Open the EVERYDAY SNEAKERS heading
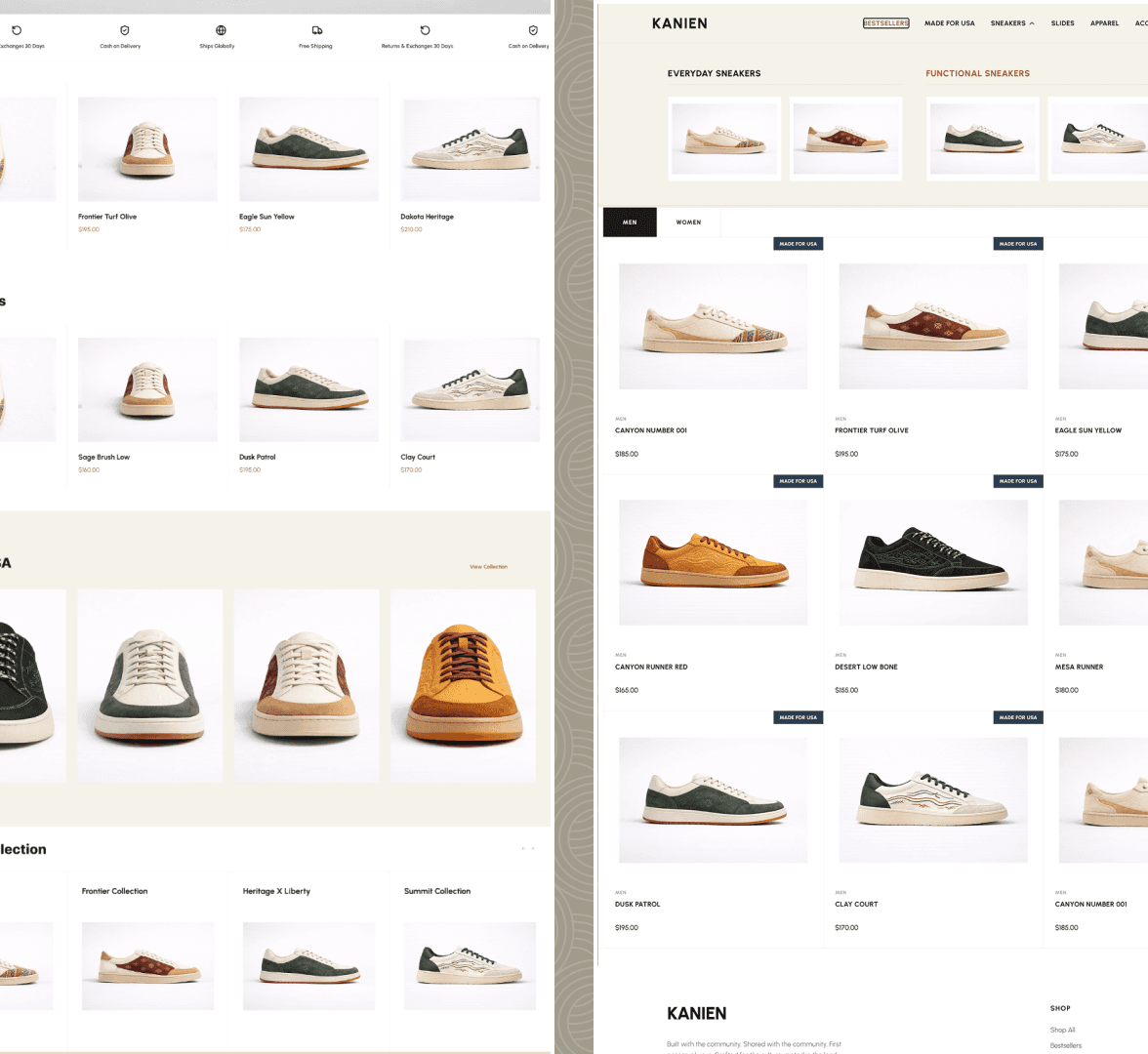 coord(714,73)
